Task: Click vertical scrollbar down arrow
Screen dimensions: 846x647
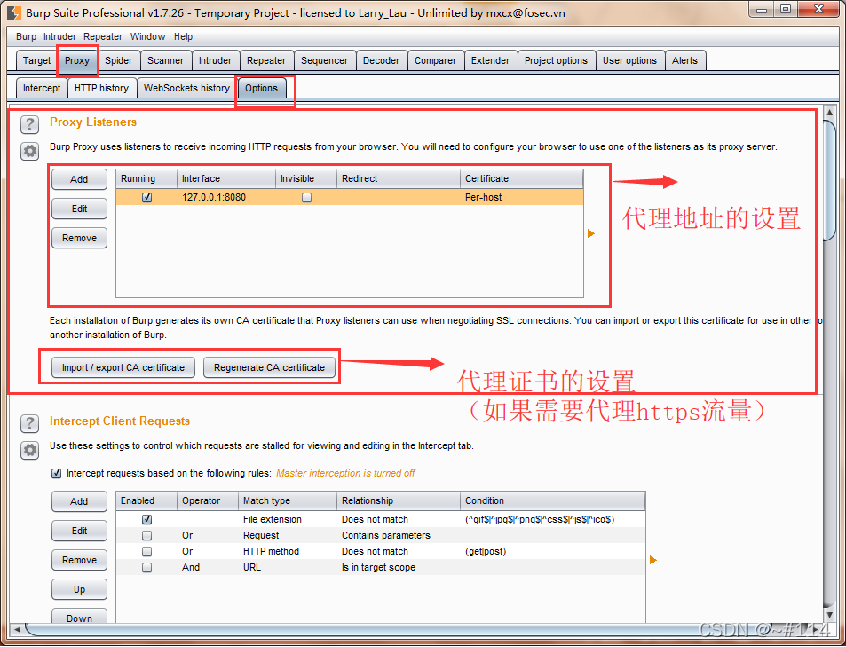Action: tap(830, 615)
